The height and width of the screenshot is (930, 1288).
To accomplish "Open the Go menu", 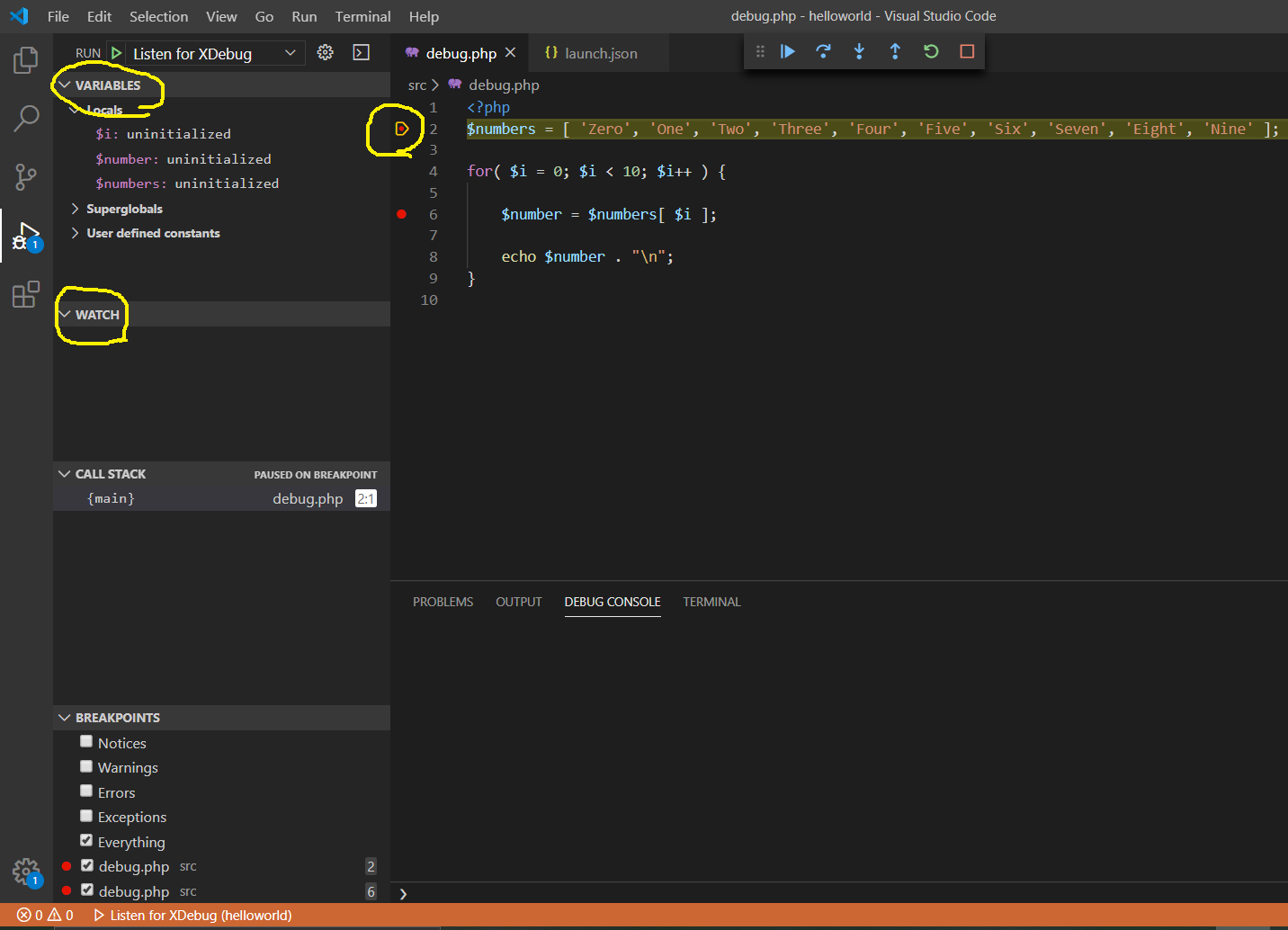I will [264, 16].
